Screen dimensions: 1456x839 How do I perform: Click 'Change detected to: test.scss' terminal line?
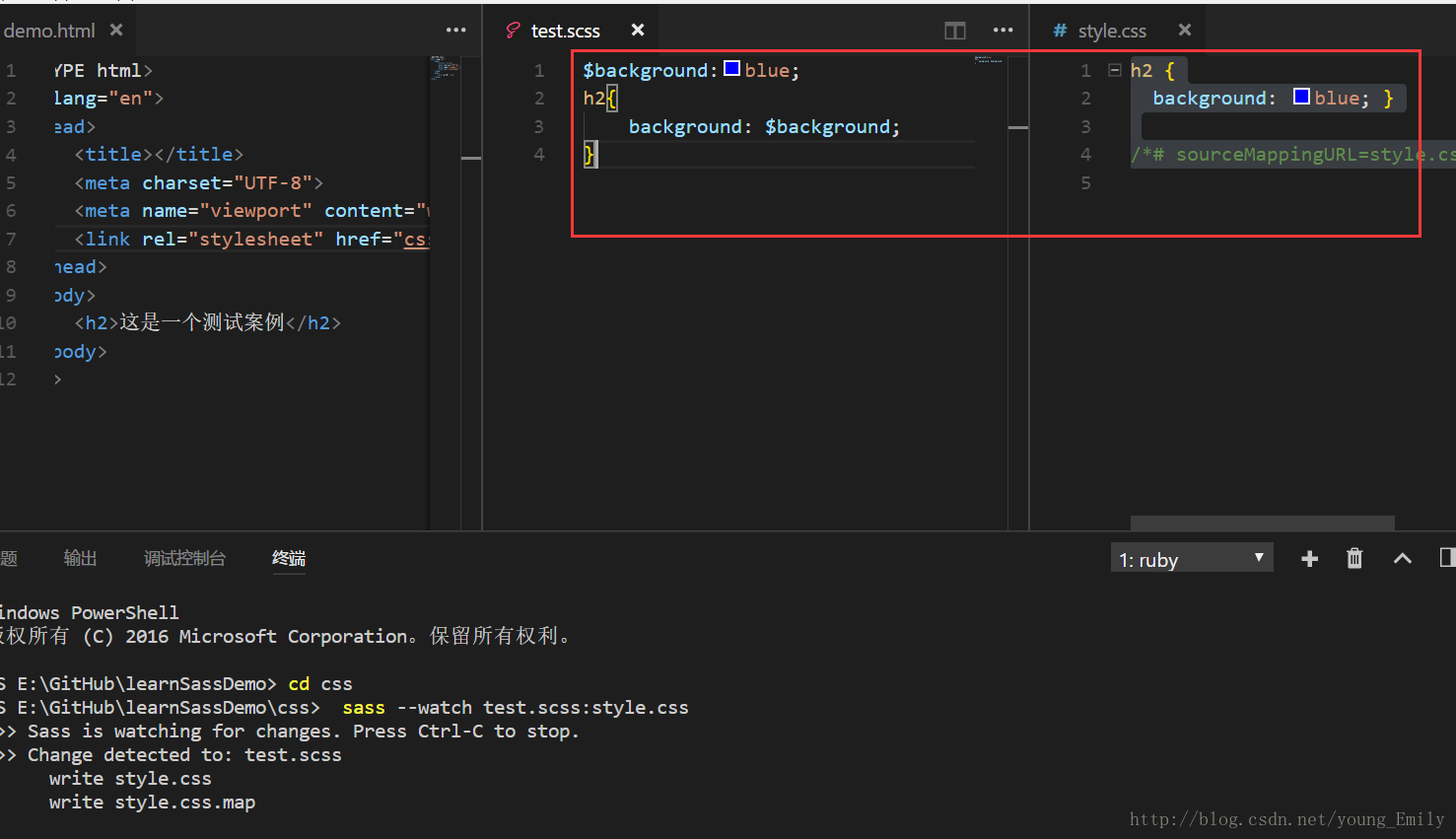(x=184, y=755)
